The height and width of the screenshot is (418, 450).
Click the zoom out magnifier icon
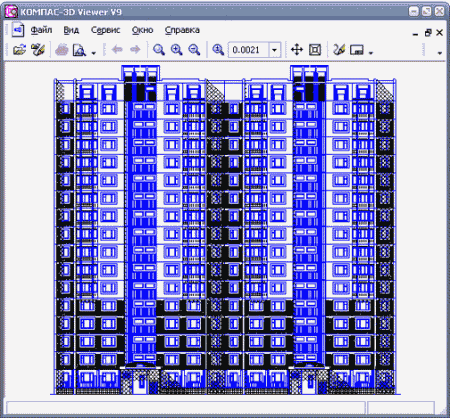194,50
